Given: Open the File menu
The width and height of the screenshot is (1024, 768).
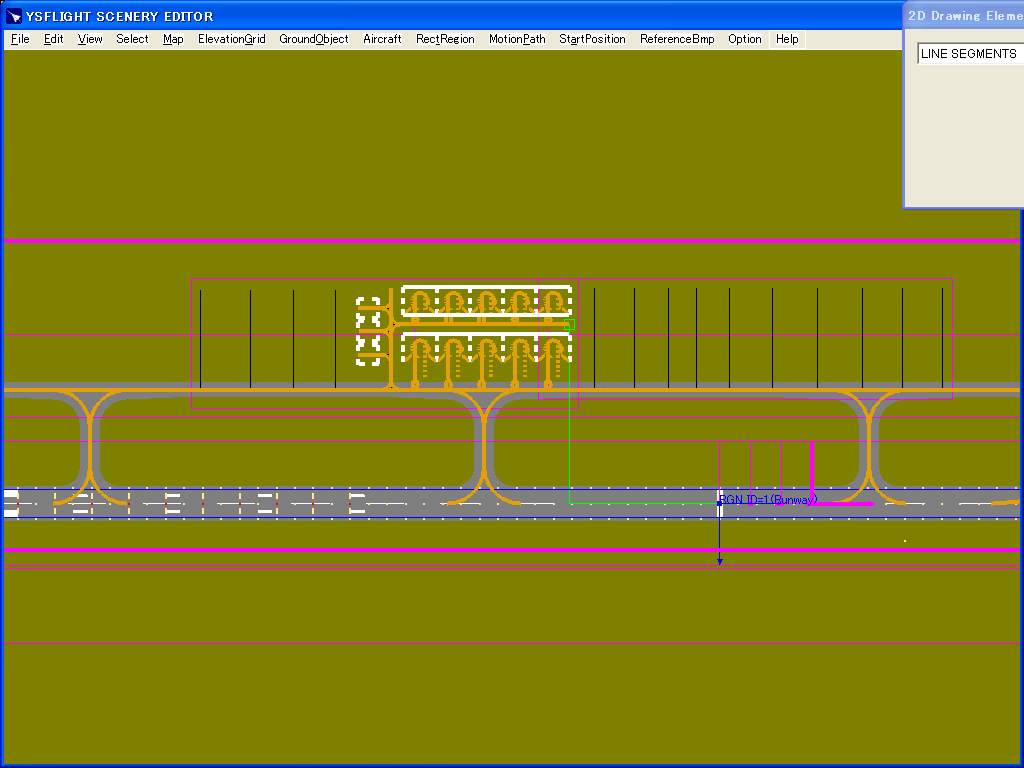Looking at the screenshot, I should pos(20,39).
